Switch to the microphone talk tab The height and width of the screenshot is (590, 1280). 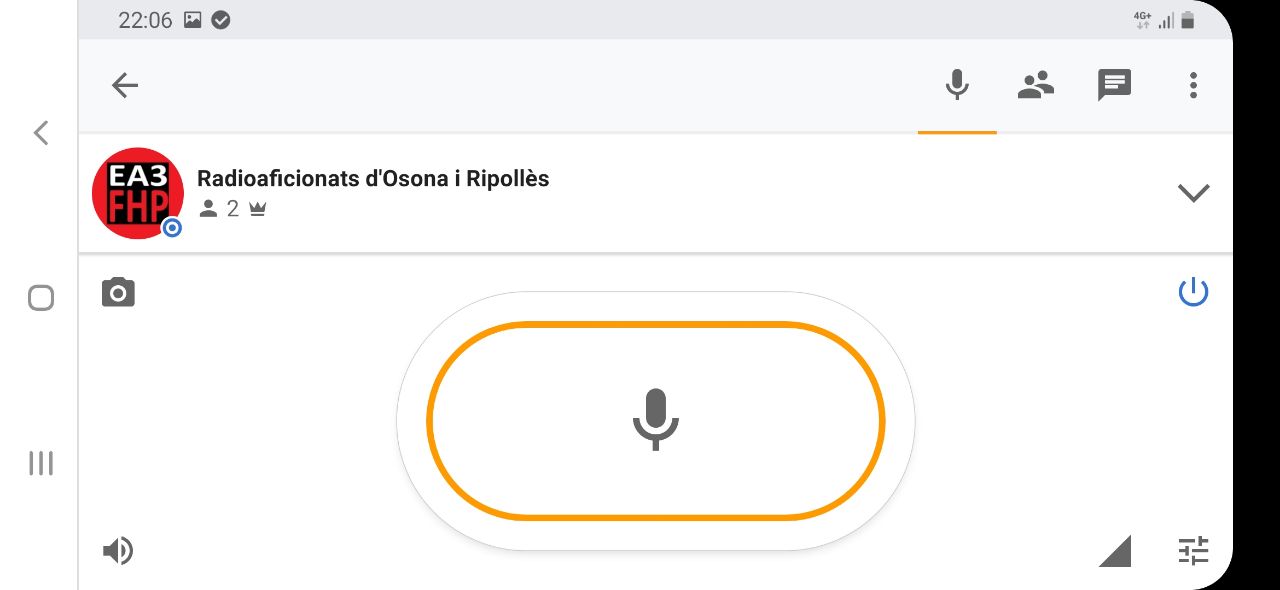[957, 85]
